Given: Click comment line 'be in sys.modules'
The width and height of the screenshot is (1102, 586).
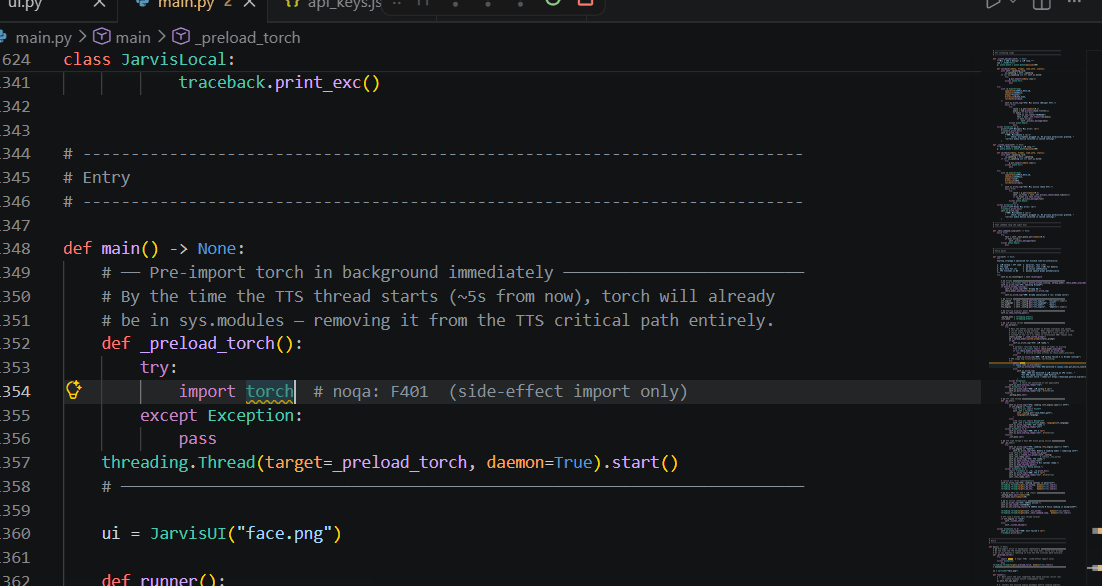Looking at the screenshot, I should pos(437,320).
